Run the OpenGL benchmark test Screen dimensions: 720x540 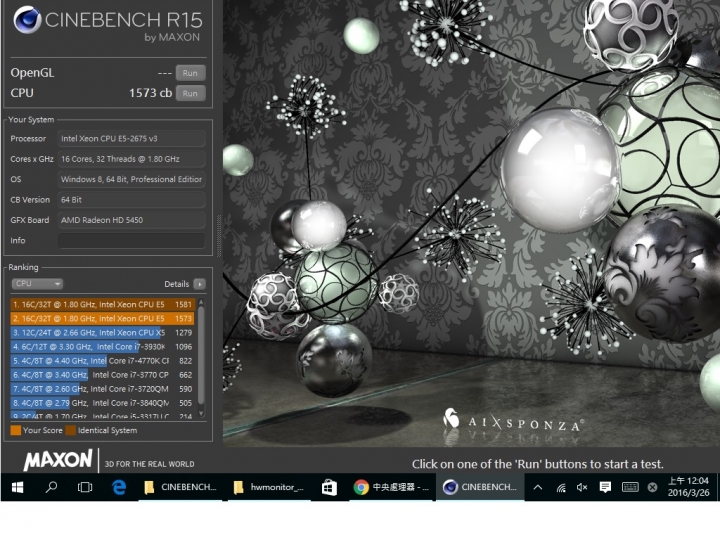pos(190,73)
